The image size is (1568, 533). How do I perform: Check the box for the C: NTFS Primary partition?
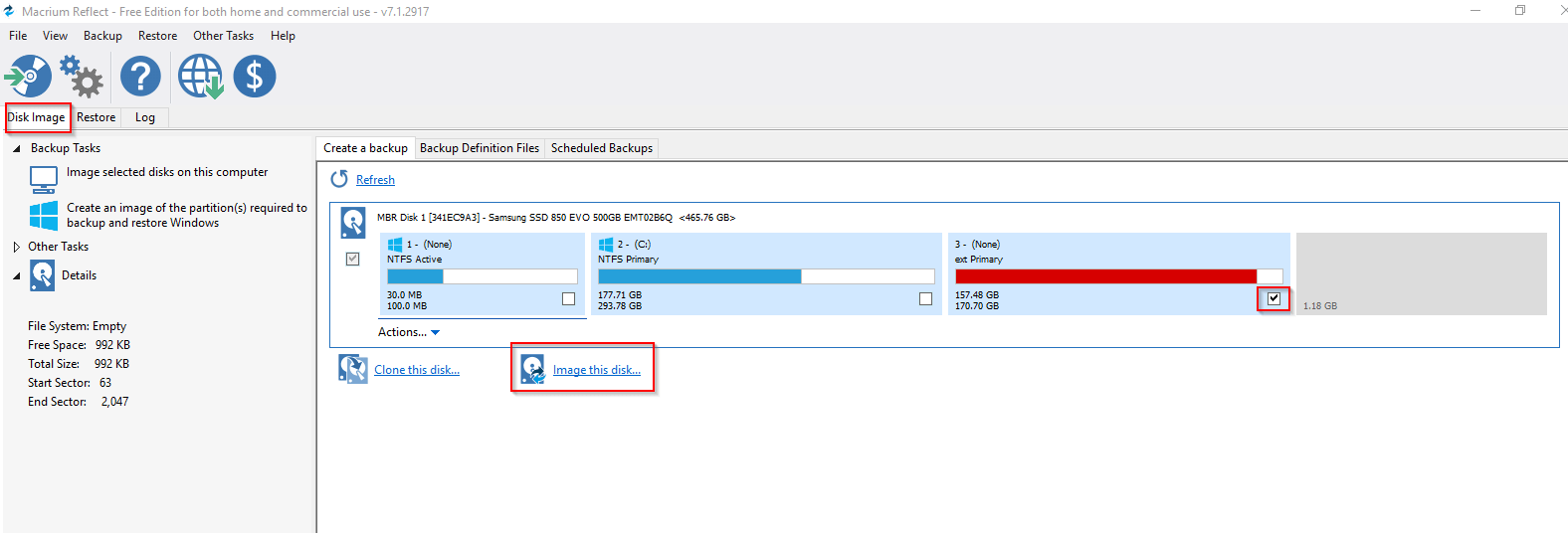tap(925, 298)
